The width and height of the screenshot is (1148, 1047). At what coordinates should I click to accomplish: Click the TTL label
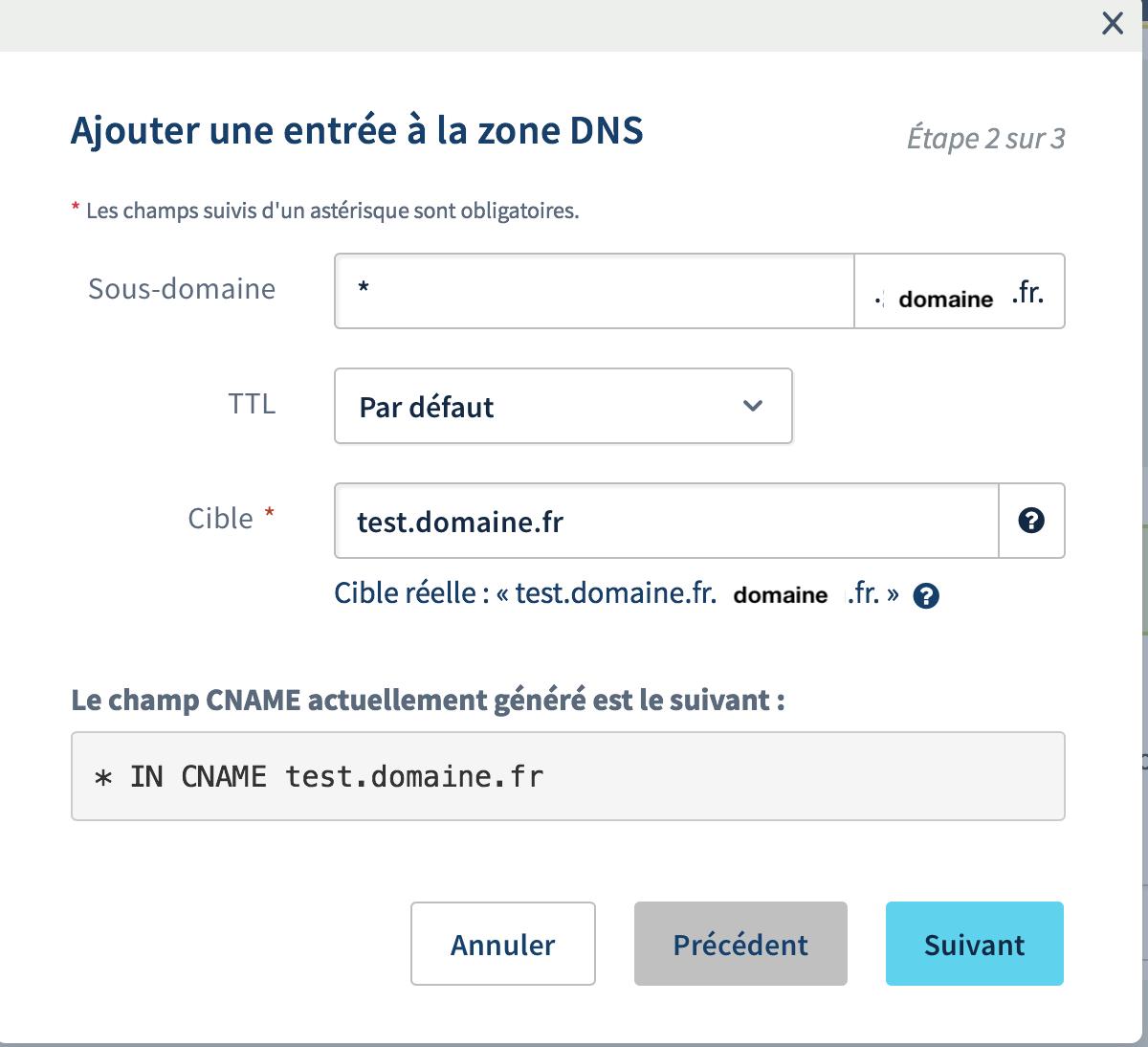pyautogui.click(x=253, y=404)
